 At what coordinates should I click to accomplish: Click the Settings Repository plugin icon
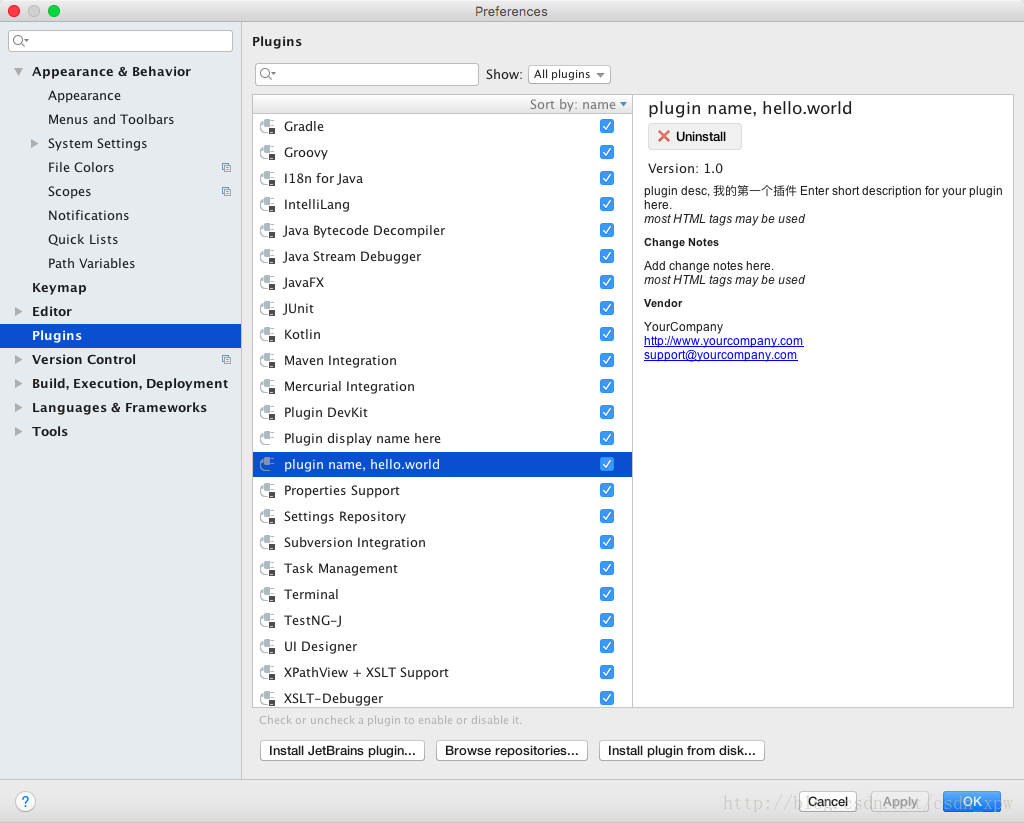(x=268, y=517)
